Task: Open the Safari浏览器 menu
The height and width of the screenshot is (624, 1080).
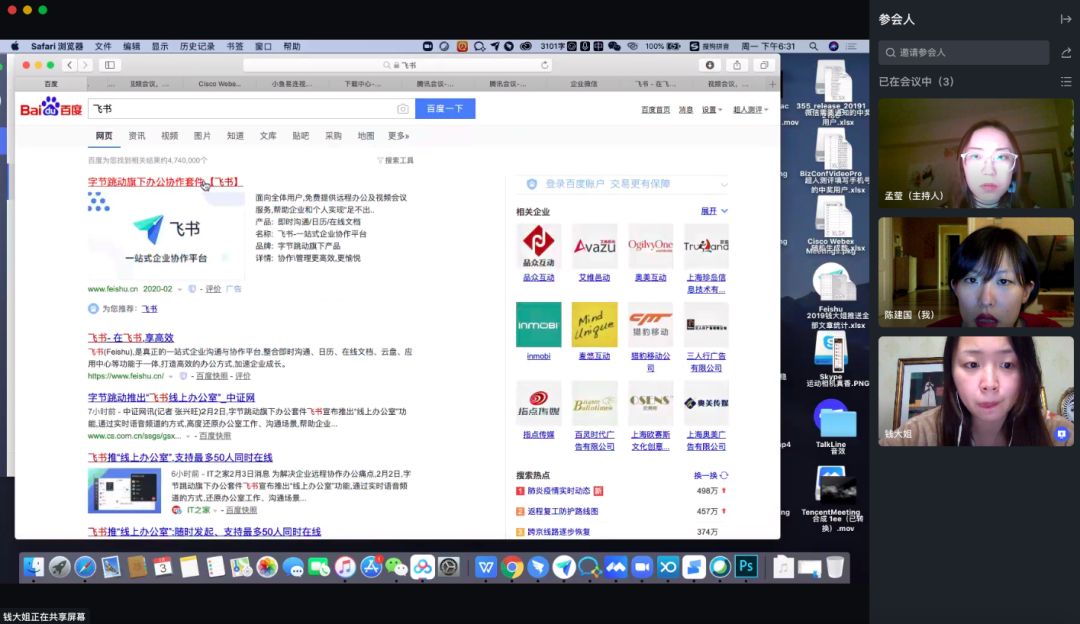Action: pos(57,46)
